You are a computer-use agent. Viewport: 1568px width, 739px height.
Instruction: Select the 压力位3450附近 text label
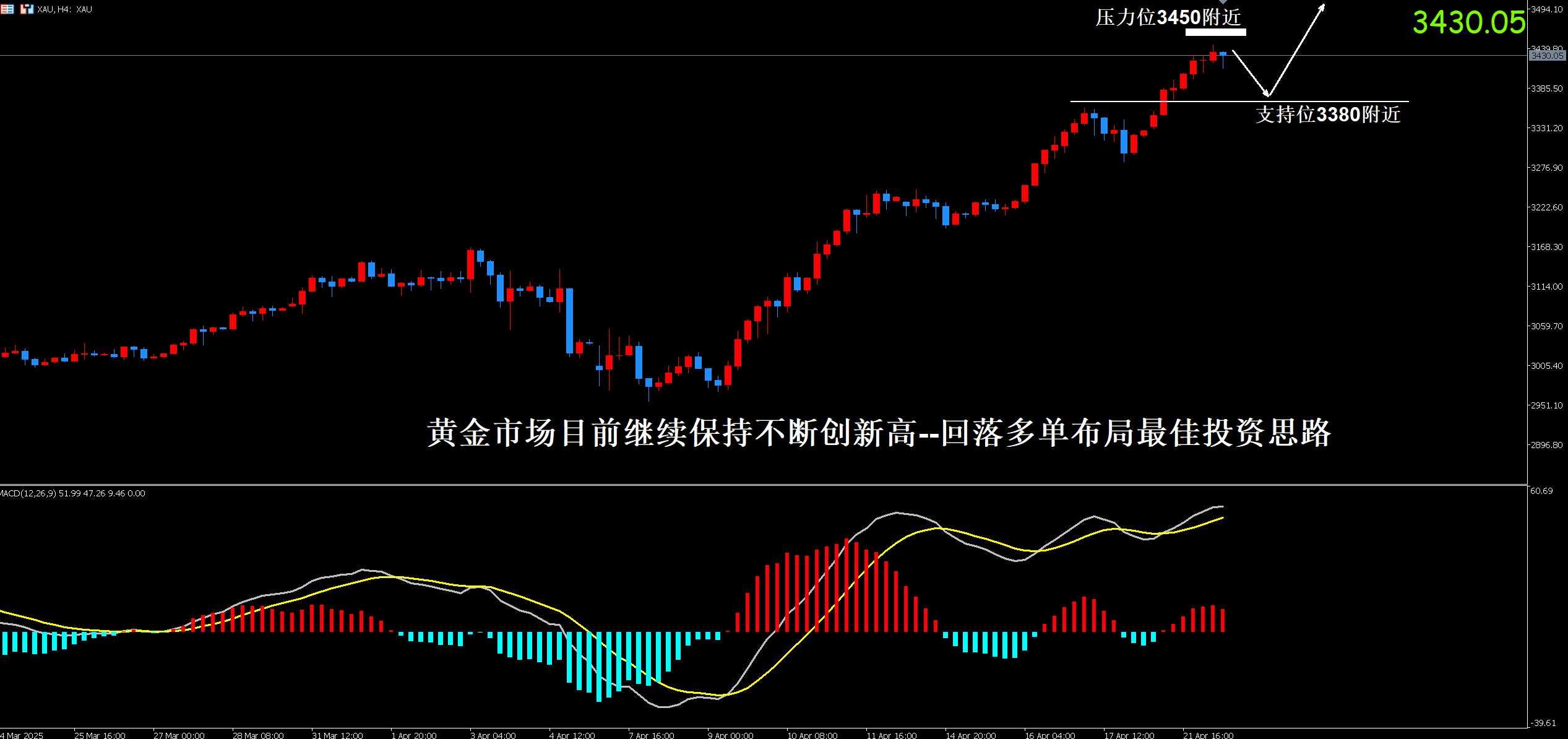[1168, 17]
